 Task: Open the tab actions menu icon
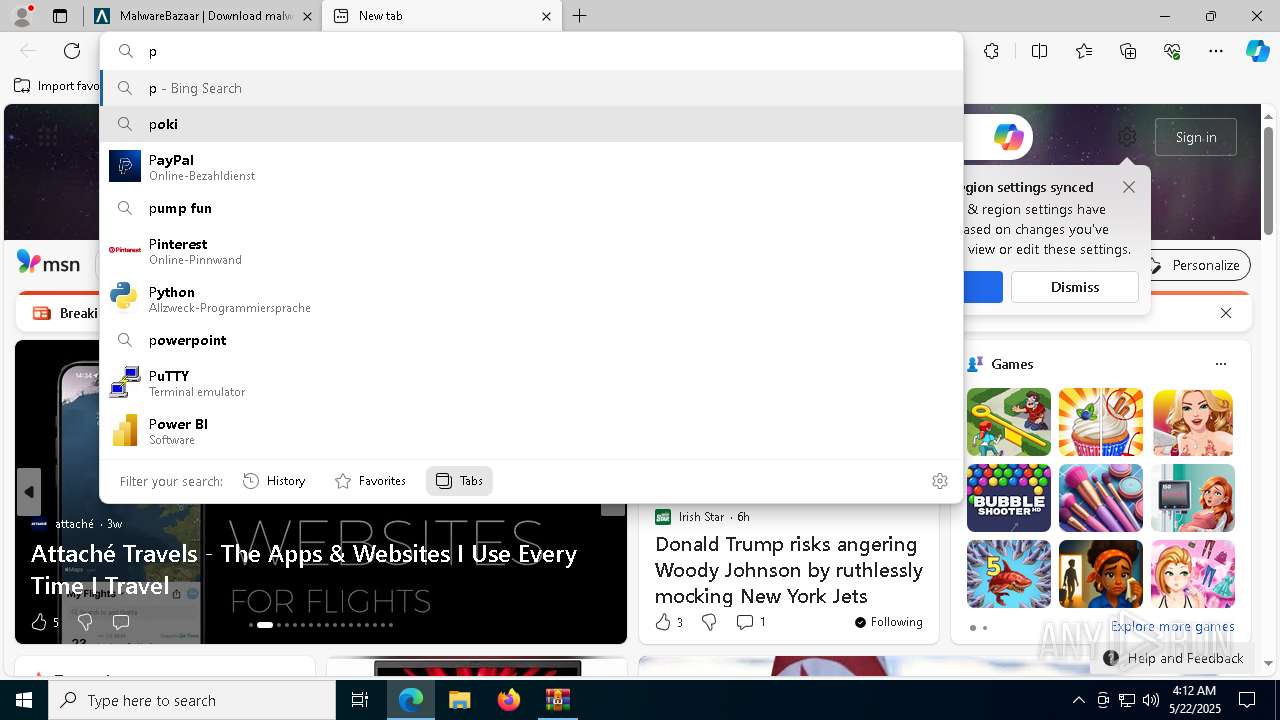click(x=60, y=16)
